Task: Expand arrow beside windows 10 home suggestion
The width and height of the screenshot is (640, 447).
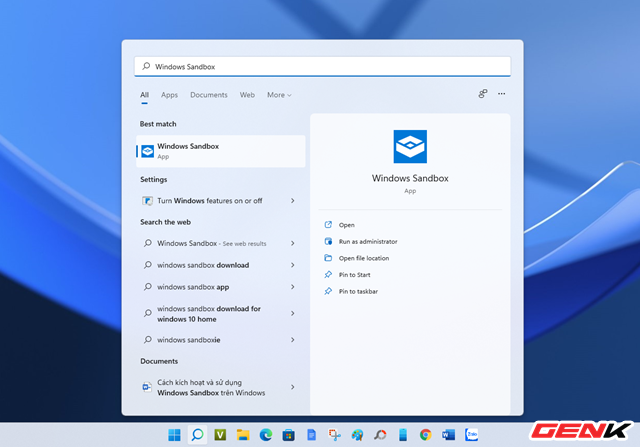Action: click(x=293, y=314)
